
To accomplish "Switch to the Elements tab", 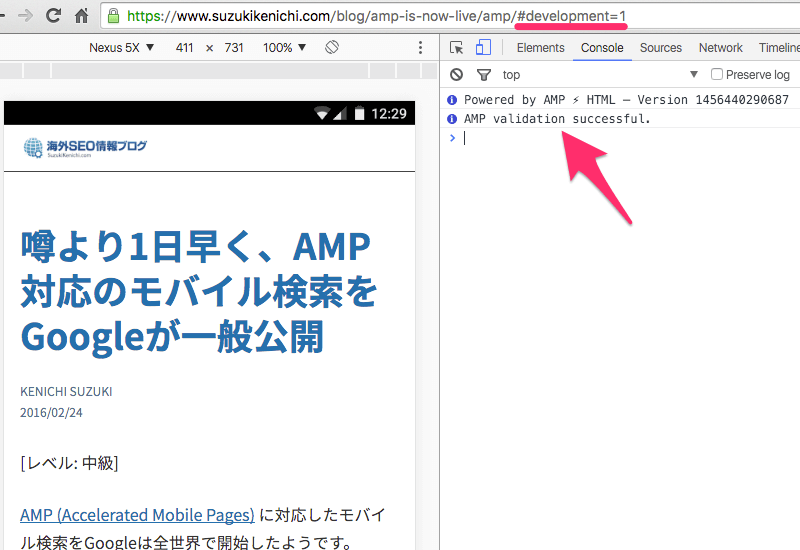I will coord(540,47).
